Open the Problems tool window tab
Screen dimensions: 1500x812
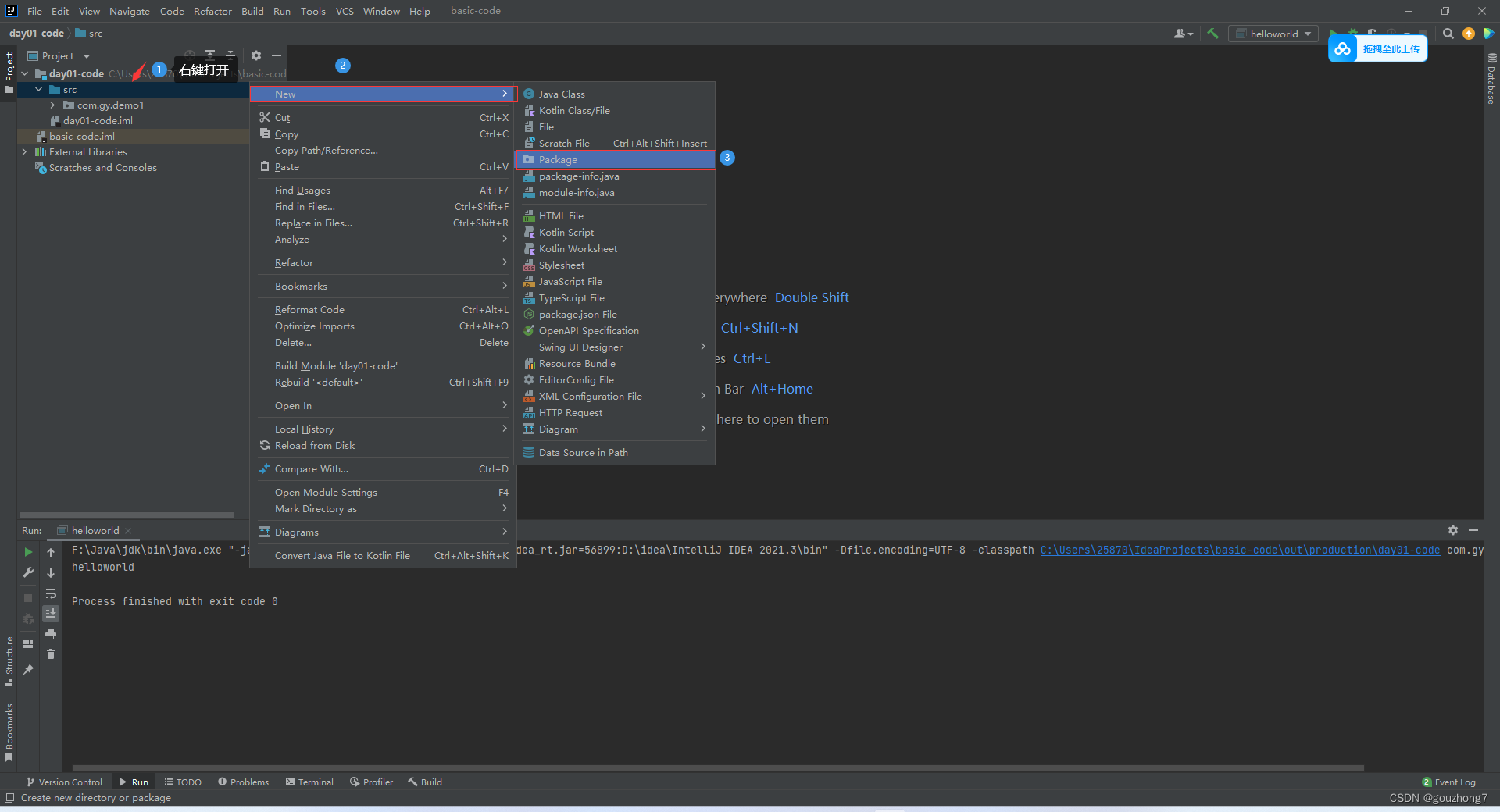click(243, 782)
